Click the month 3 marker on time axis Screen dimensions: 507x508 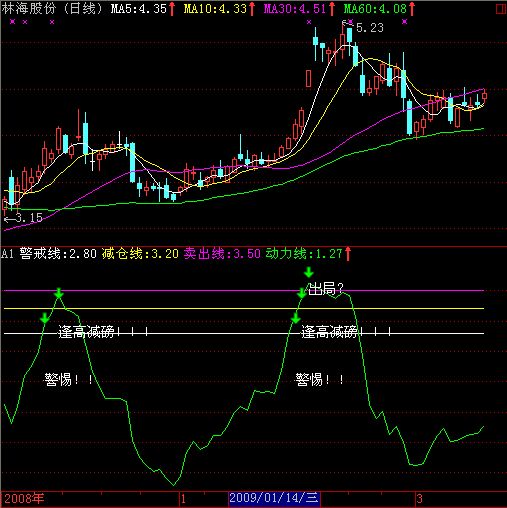[419, 499]
